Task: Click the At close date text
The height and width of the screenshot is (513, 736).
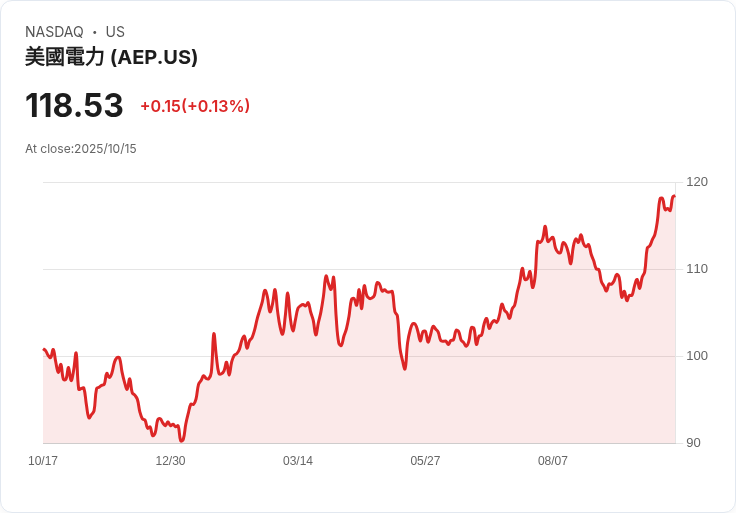Action: [81, 149]
